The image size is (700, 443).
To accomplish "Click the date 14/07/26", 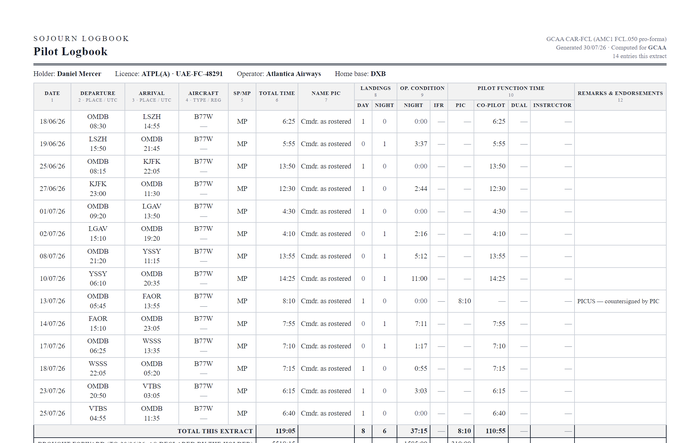I will 52,323.
